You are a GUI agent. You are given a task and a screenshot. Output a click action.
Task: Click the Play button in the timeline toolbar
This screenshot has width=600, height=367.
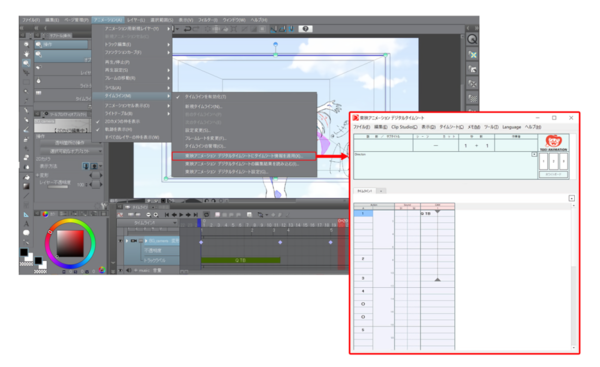(181, 215)
